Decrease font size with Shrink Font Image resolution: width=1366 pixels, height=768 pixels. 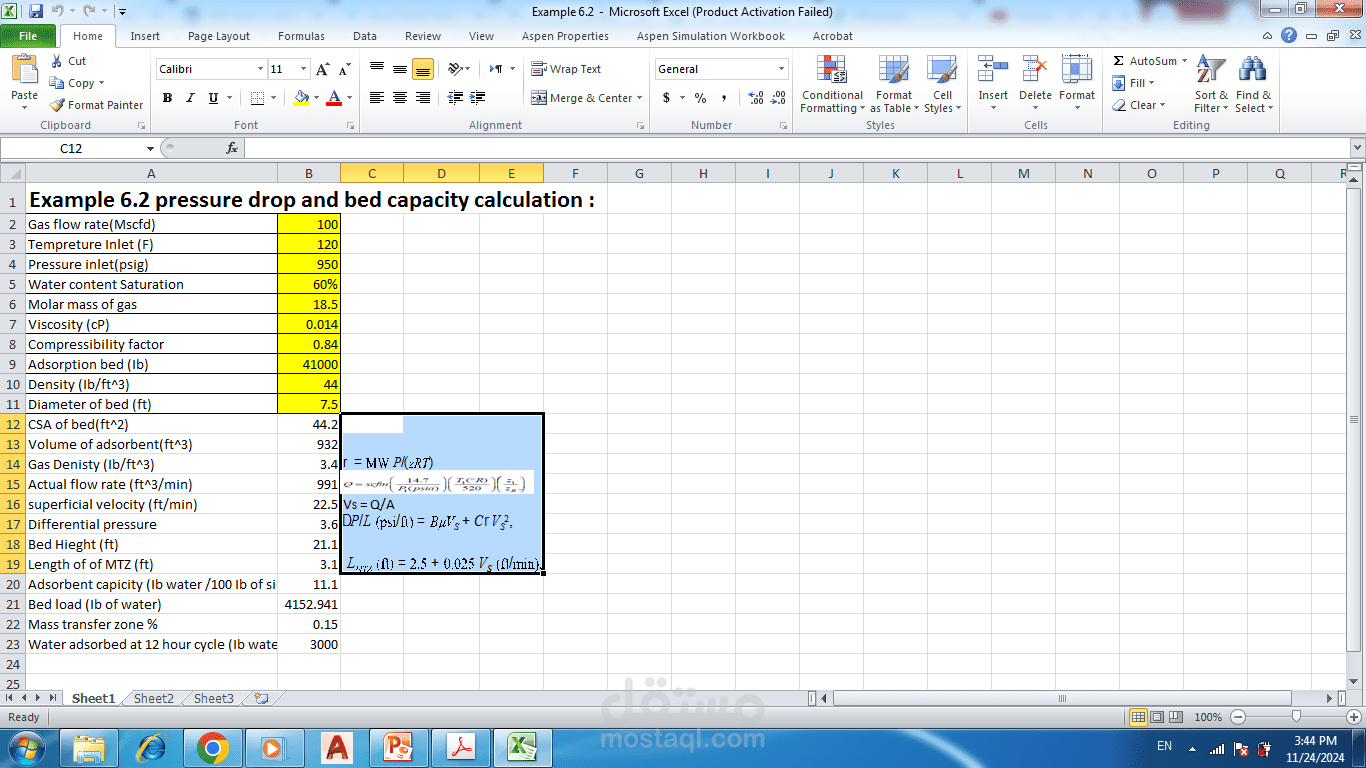(x=344, y=69)
